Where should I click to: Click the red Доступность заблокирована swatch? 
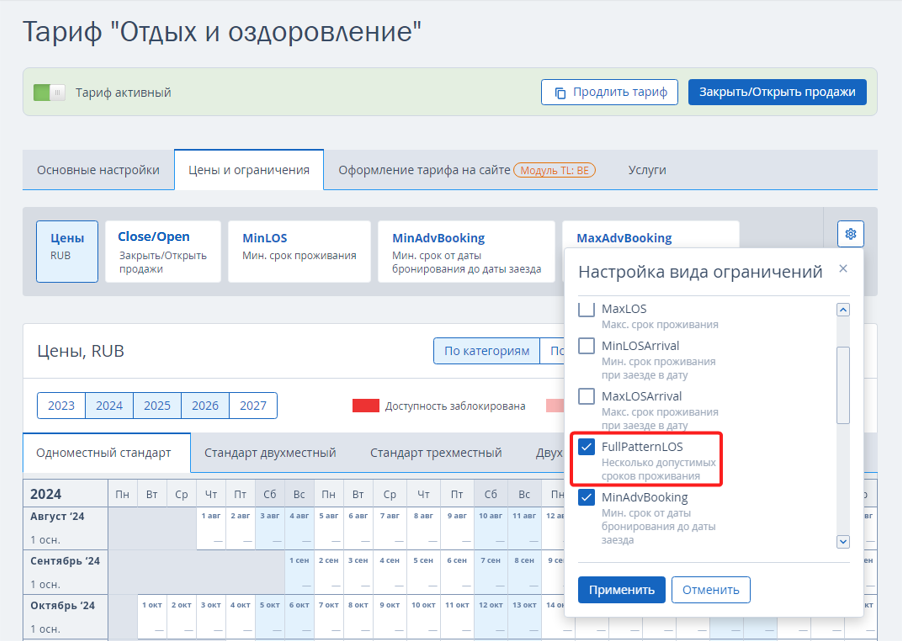[365, 406]
